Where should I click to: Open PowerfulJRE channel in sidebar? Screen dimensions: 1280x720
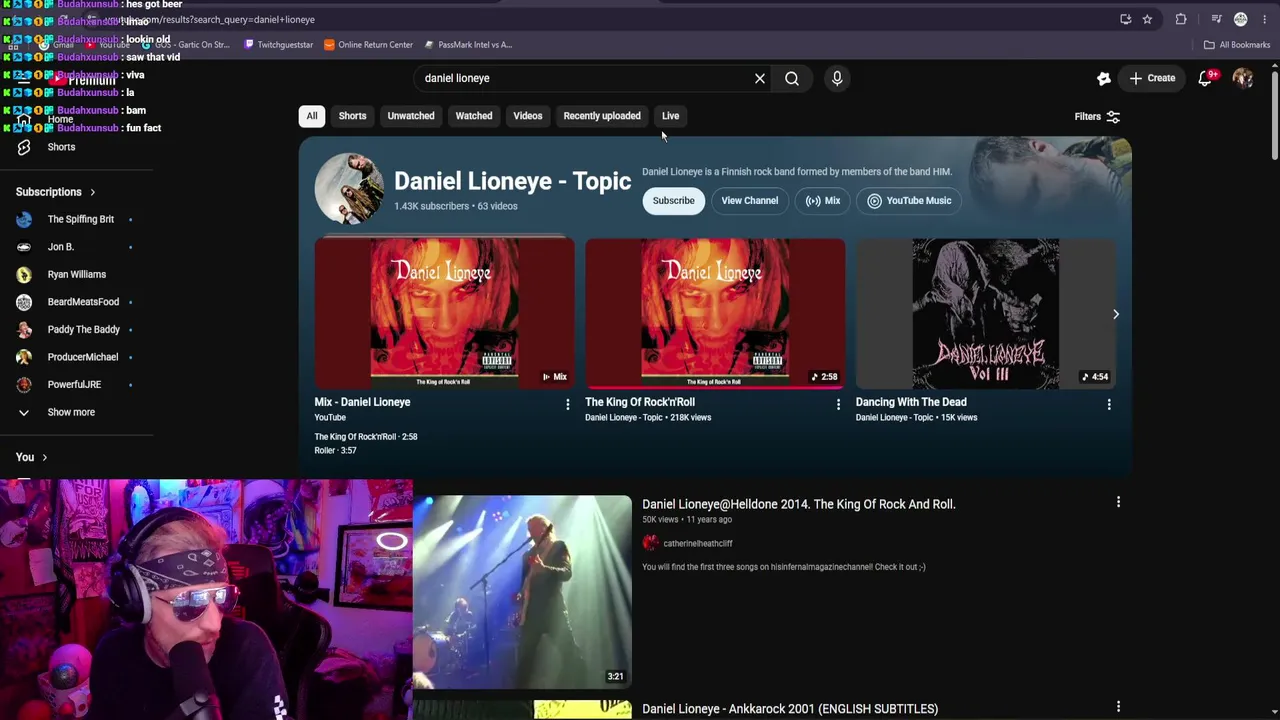click(76, 384)
